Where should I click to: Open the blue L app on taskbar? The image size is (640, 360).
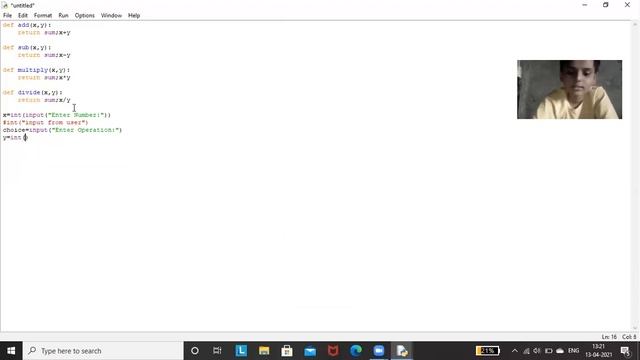tap(241, 351)
